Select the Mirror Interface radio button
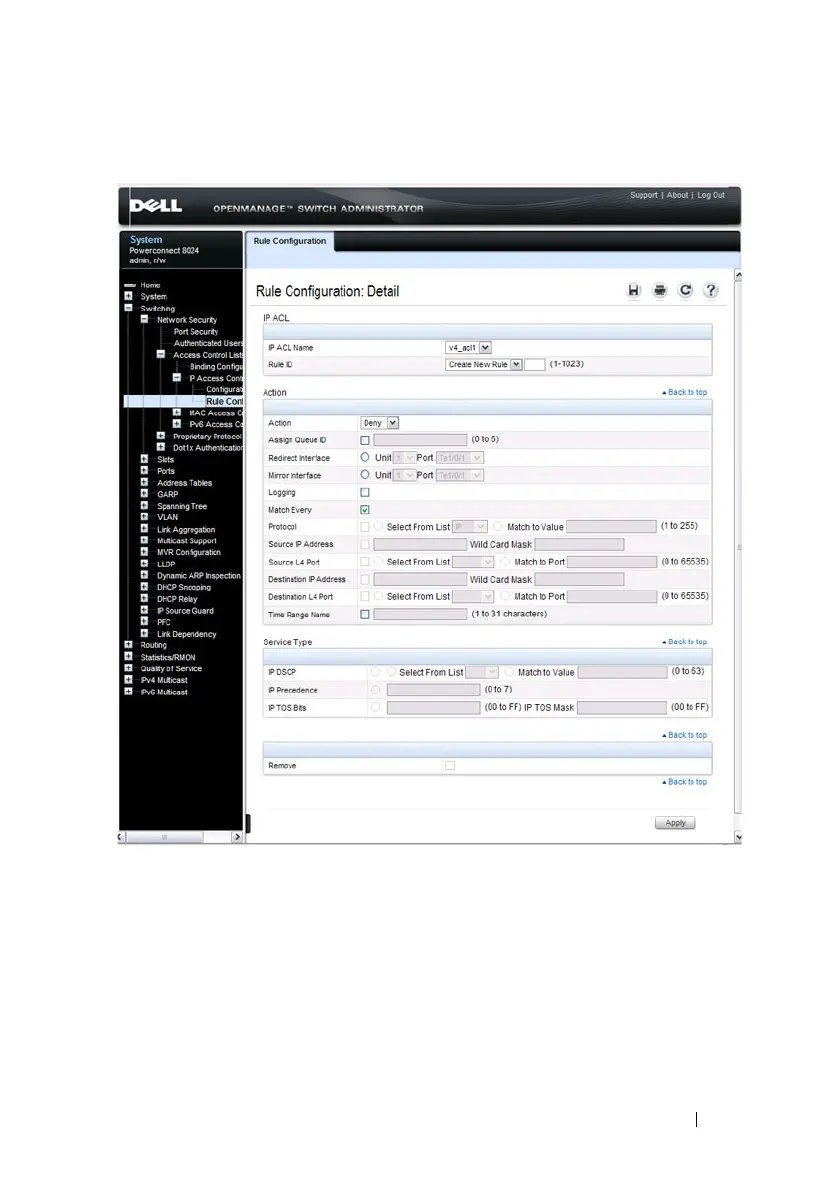 [365, 474]
